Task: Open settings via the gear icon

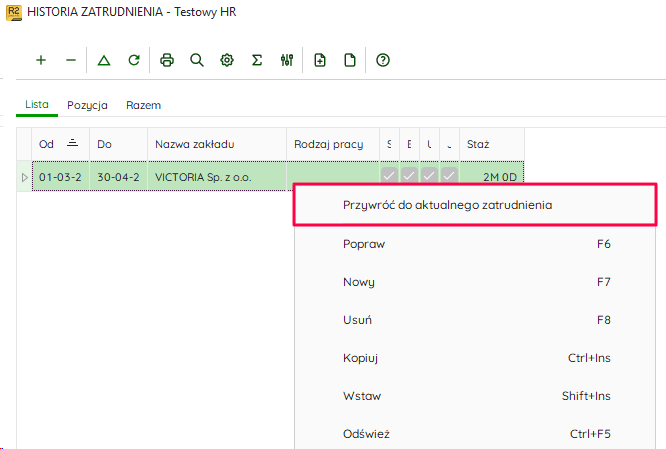Action: pos(227,60)
